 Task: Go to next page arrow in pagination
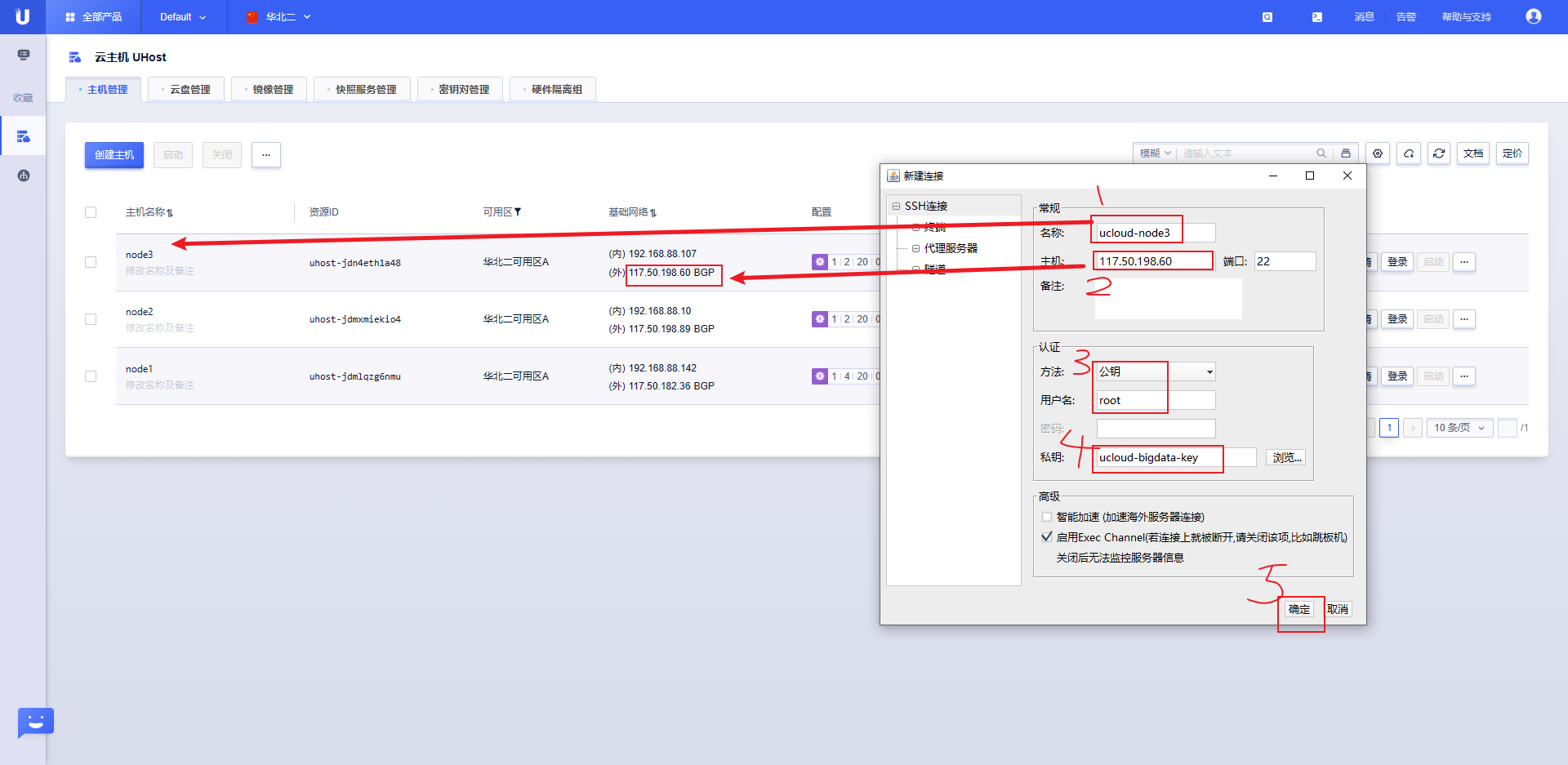pyautogui.click(x=1413, y=428)
